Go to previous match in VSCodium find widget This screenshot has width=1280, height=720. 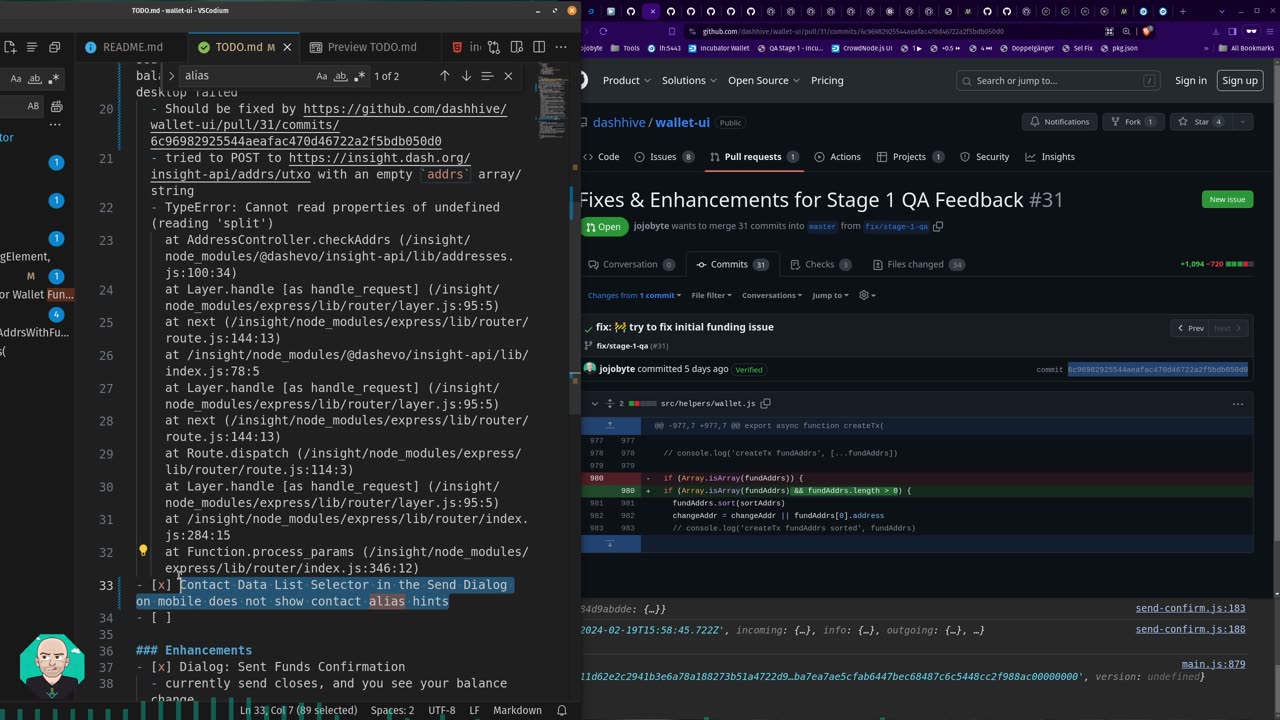[445, 76]
